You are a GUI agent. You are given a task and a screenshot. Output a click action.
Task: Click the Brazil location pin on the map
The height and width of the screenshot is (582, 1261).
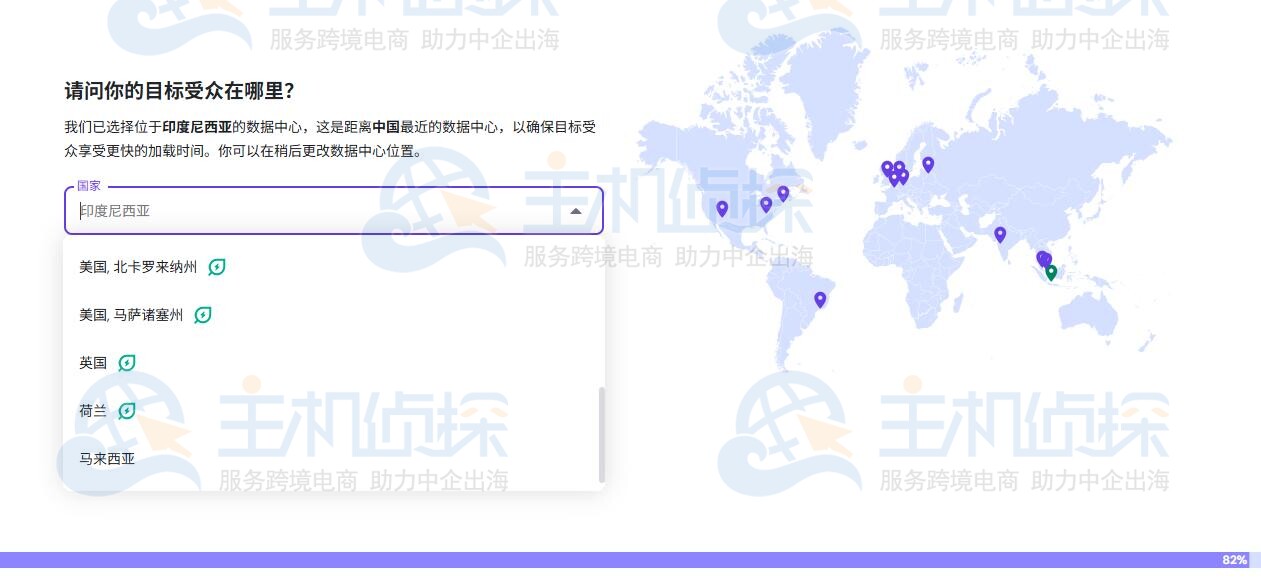[x=820, y=299]
